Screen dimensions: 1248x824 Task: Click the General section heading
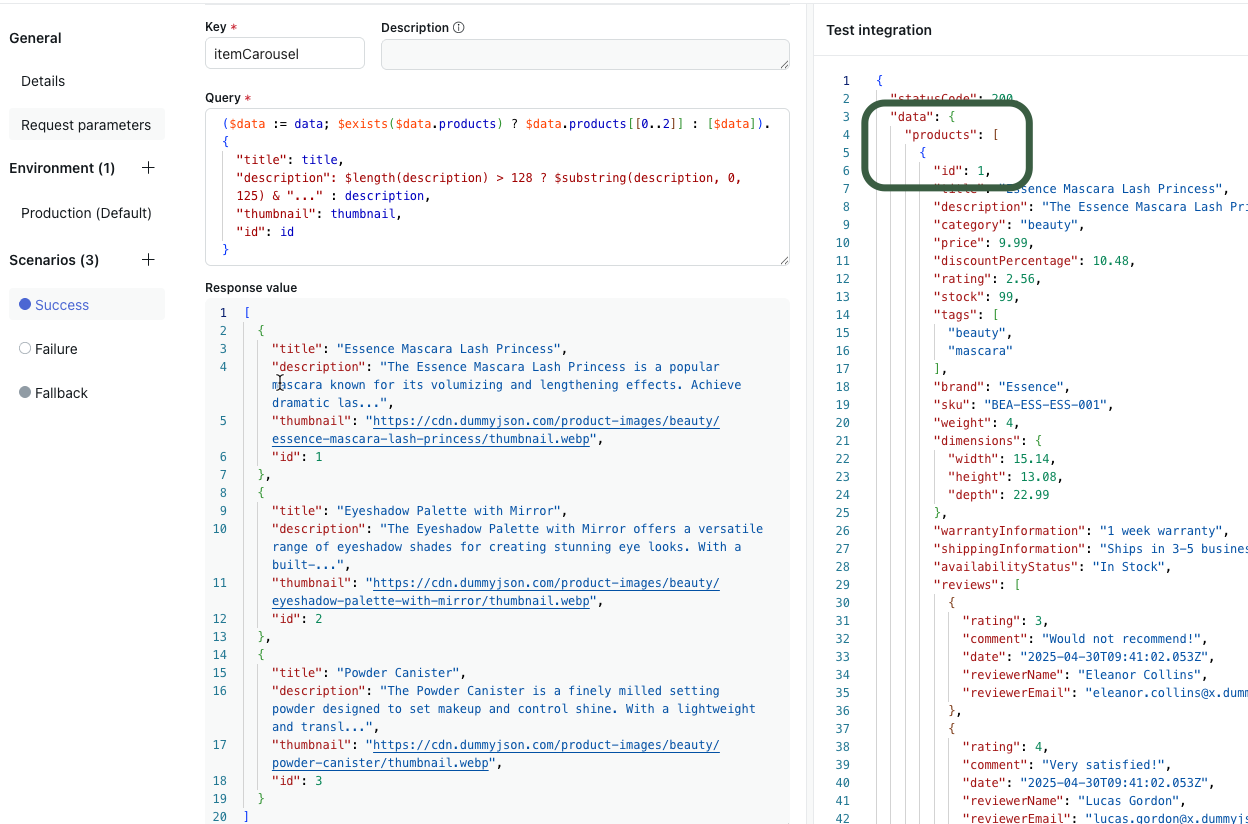click(x=35, y=38)
